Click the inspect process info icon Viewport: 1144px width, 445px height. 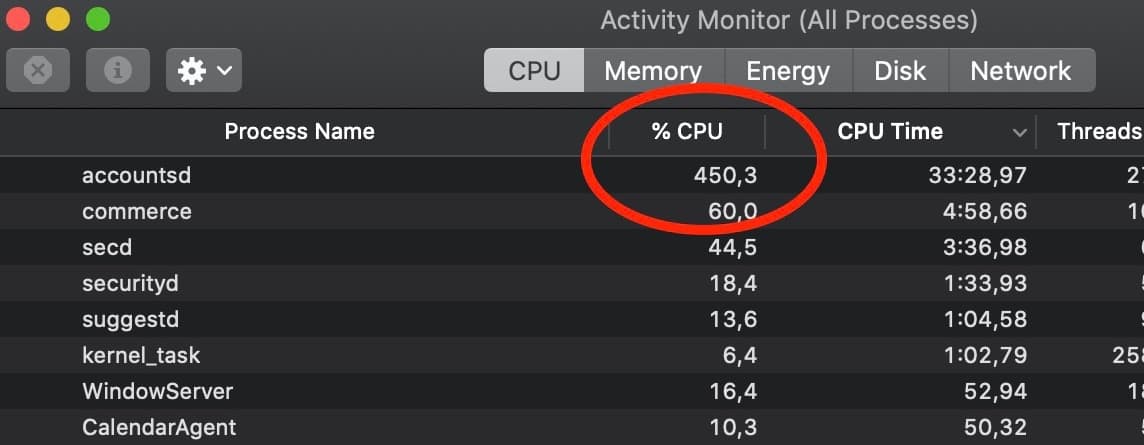(118, 70)
